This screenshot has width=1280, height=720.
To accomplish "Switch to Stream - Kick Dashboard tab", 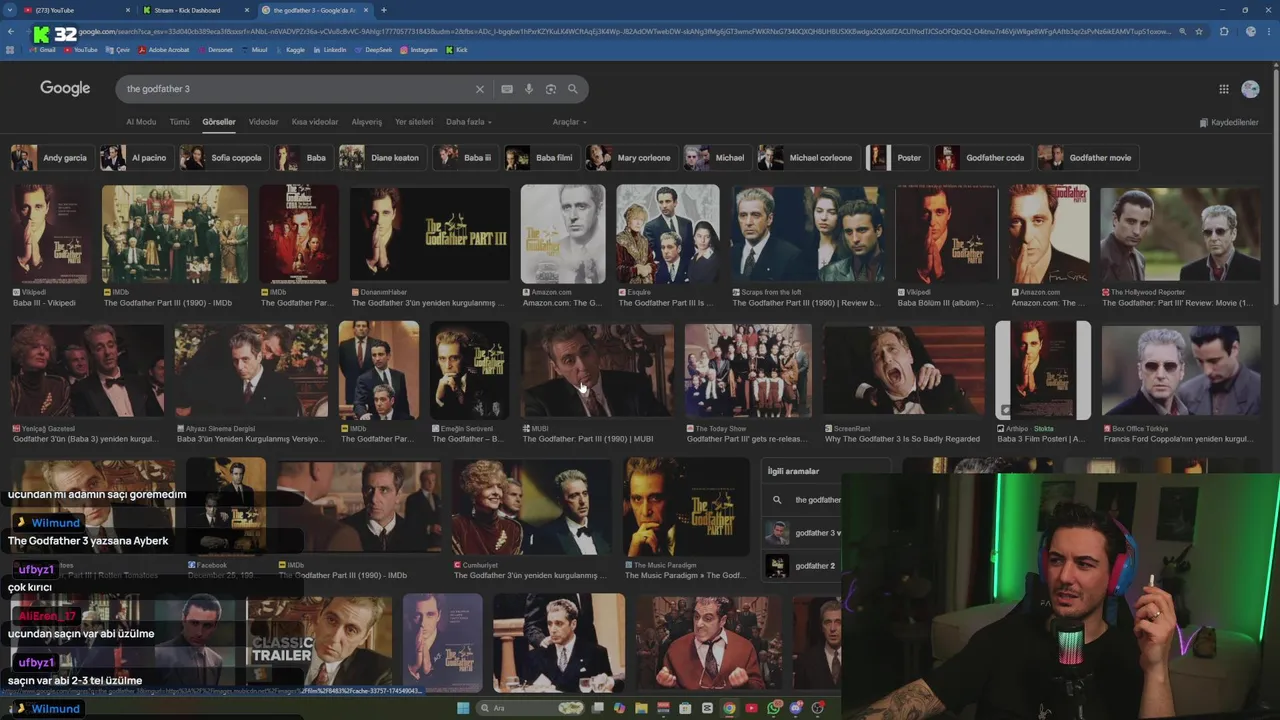I will point(196,10).
